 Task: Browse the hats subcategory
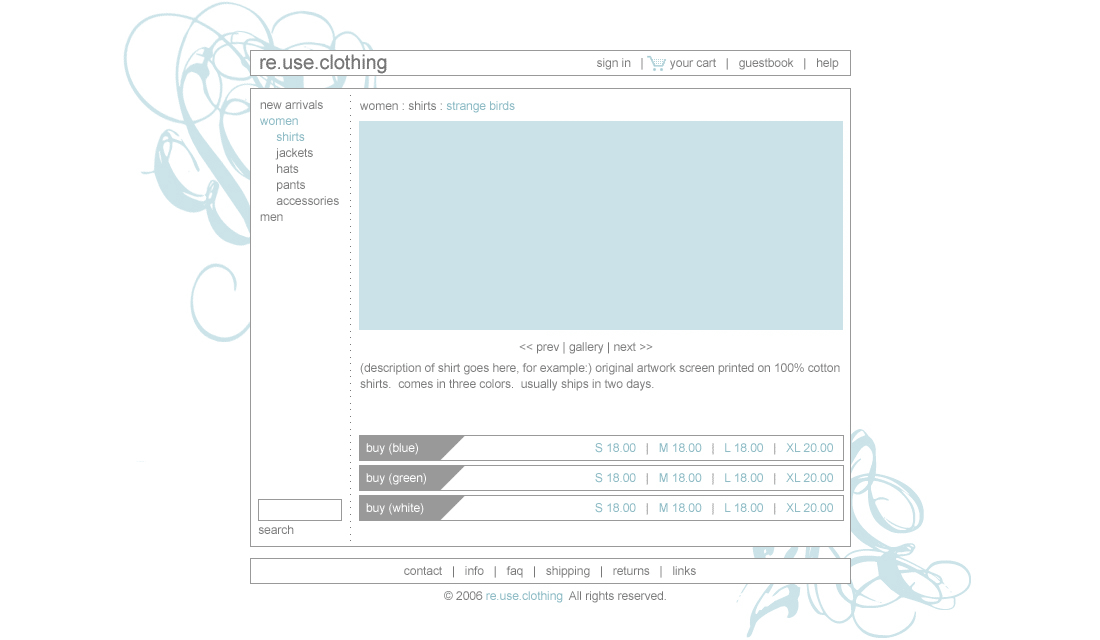tap(287, 169)
